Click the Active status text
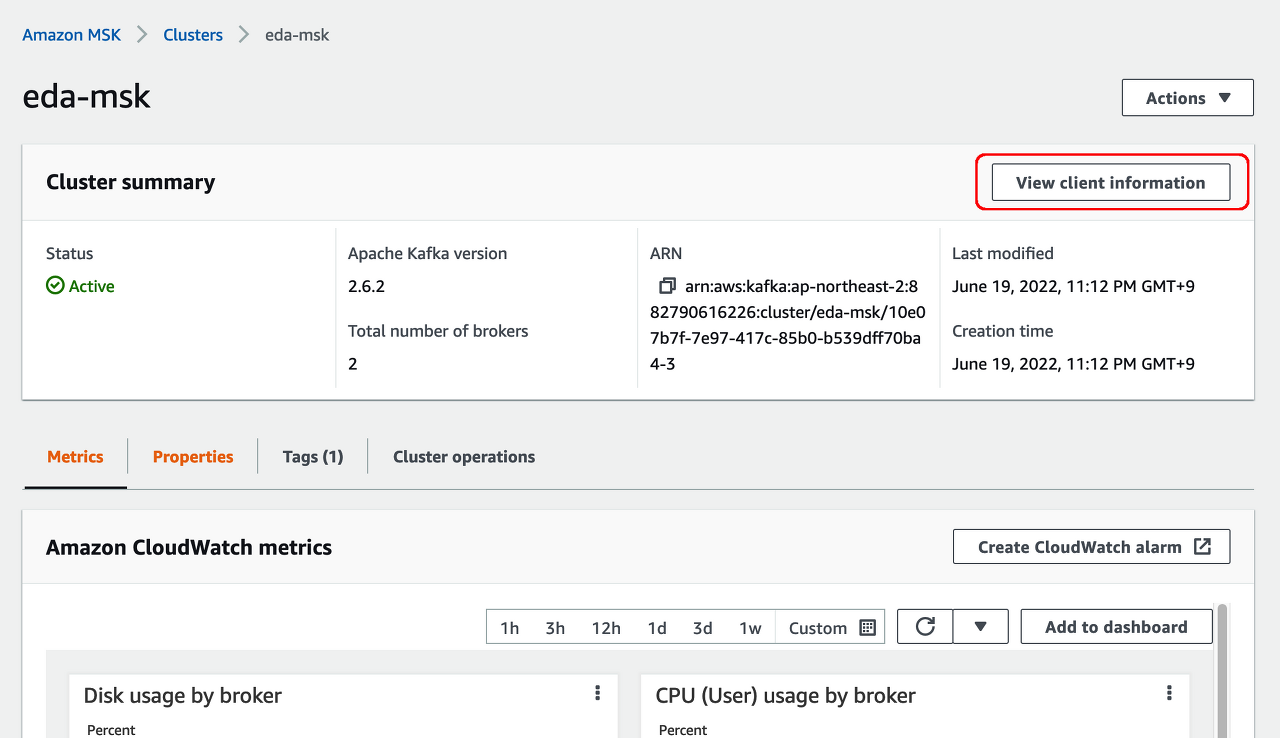The height and width of the screenshot is (738, 1280). click(92, 286)
